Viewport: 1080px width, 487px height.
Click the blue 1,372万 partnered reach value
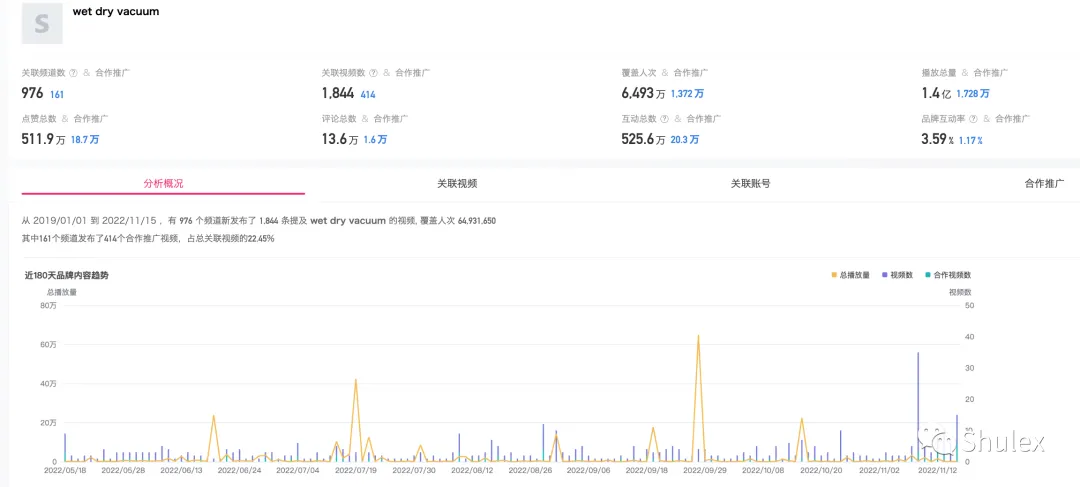tap(687, 94)
